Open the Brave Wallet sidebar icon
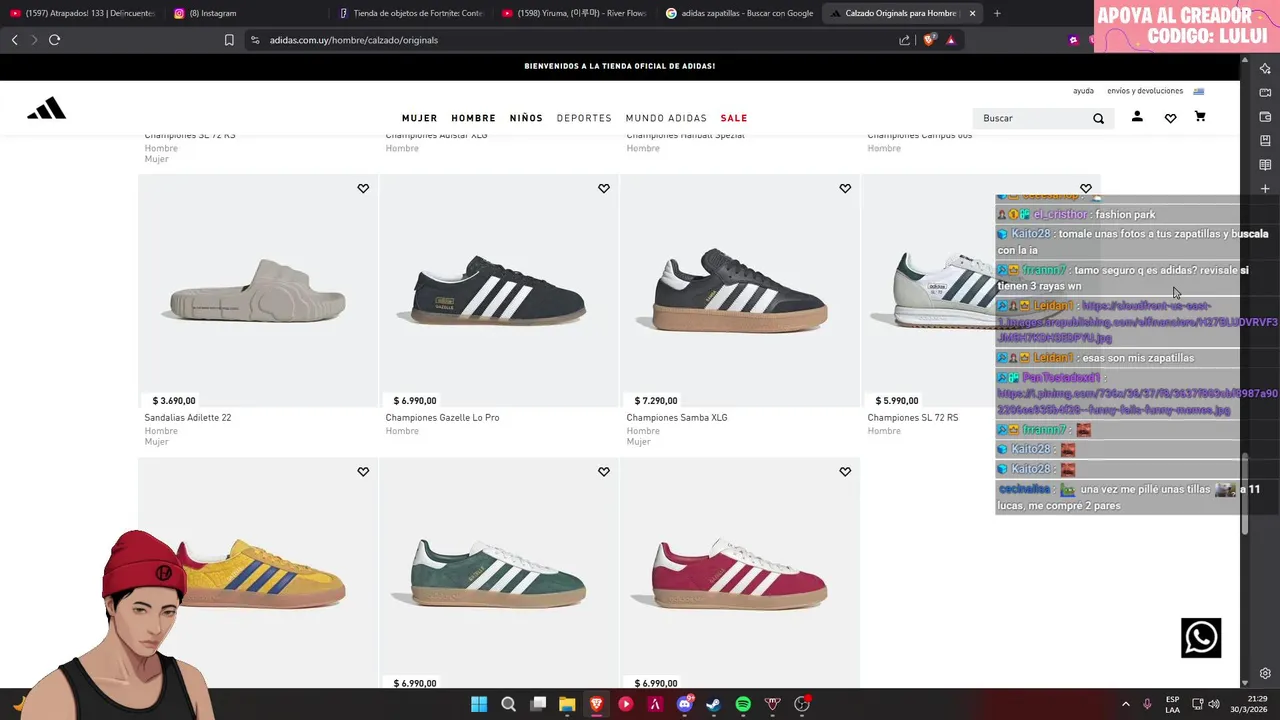This screenshot has height=720, width=1280. coord(1265,117)
